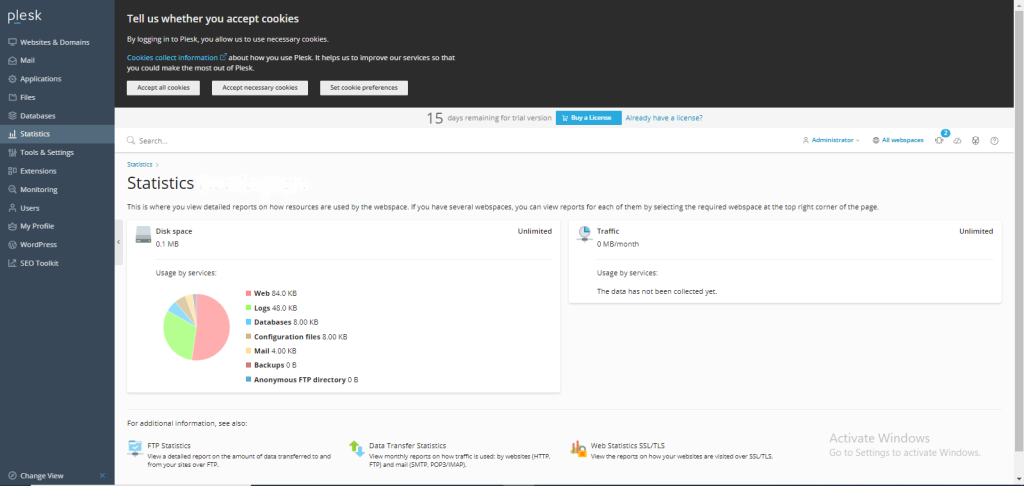Click the Statistics breadcrumb link

tap(140, 165)
